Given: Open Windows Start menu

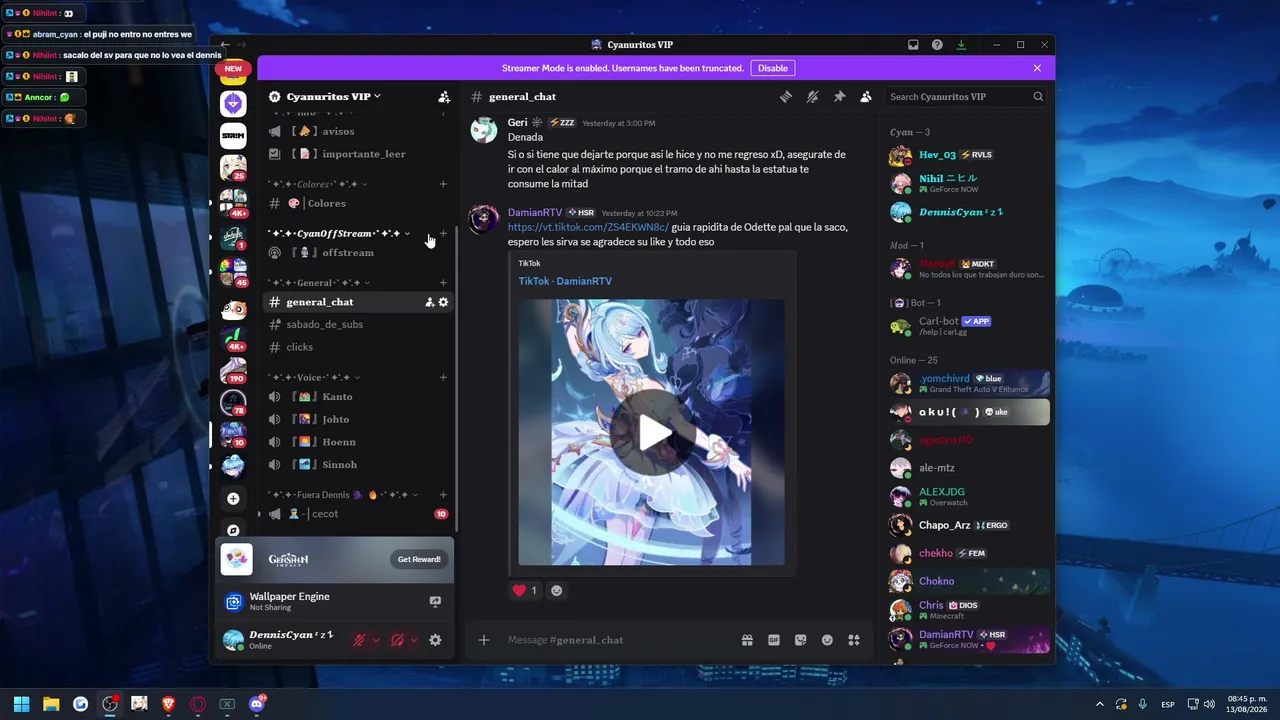Looking at the screenshot, I should (x=21, y=704).
